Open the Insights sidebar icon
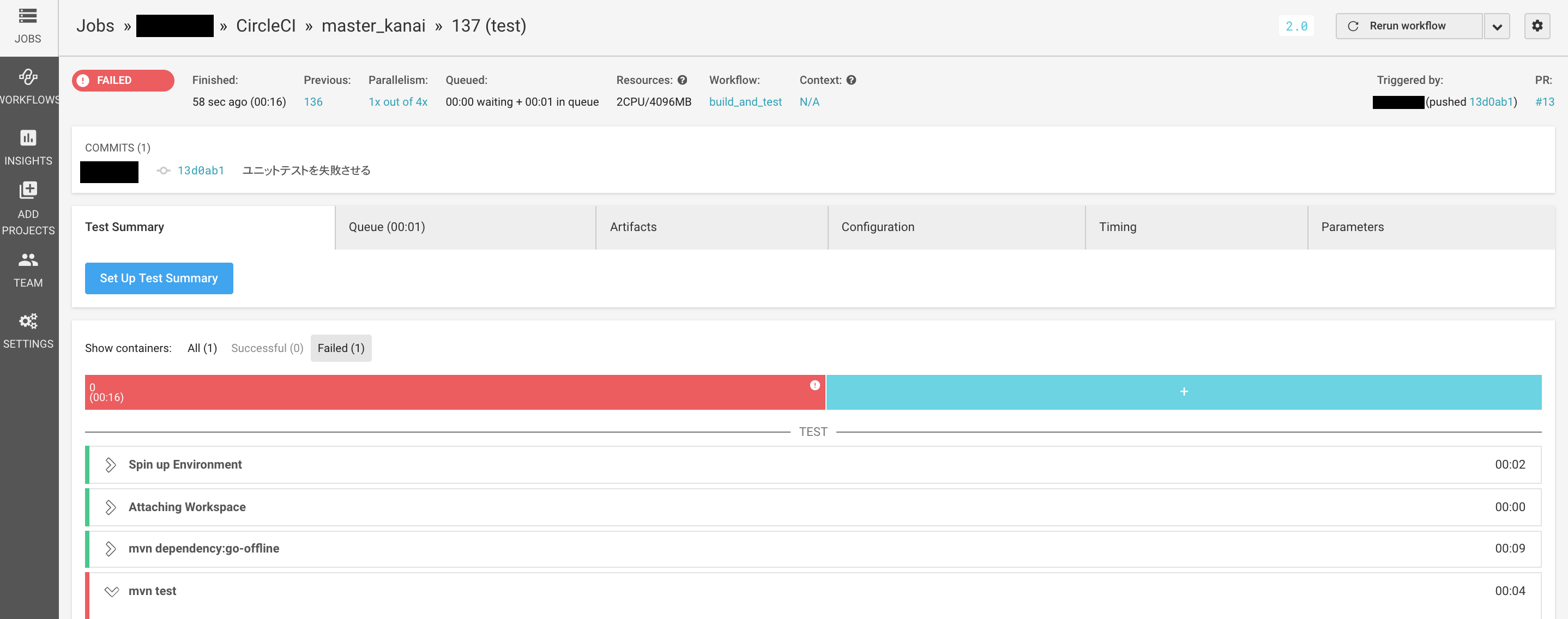 tap(28, 147)
